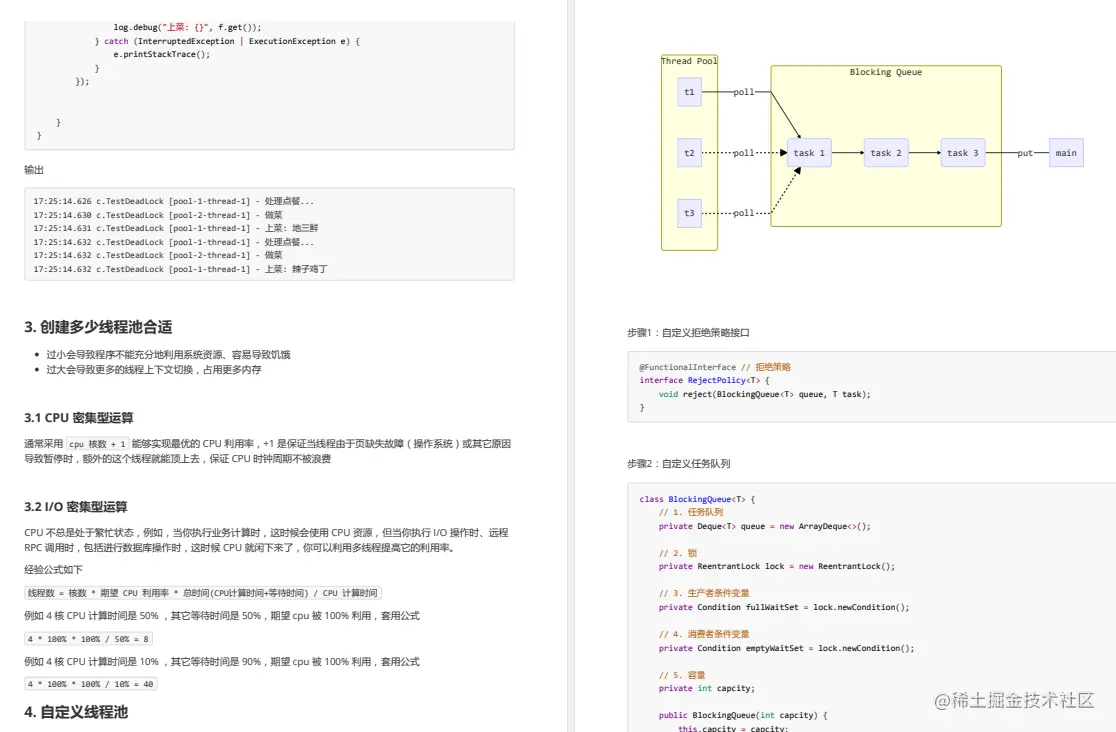This screenshot has height=732, width=1116.
Task: Click the text "步骤1：自定义拒绝策略接口"
Action: click(688, 333)
